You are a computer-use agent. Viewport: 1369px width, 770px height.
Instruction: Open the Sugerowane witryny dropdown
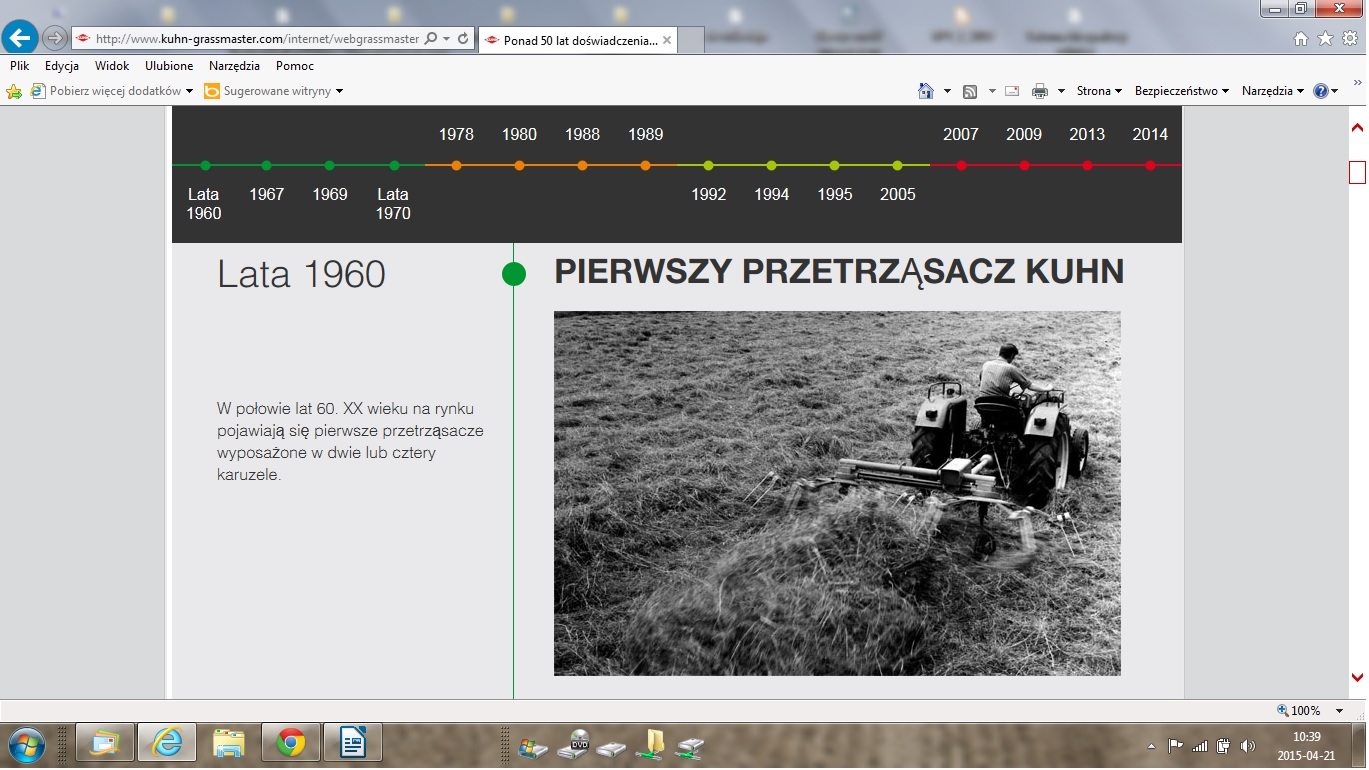pyautogui.click(x=274, y=91)
